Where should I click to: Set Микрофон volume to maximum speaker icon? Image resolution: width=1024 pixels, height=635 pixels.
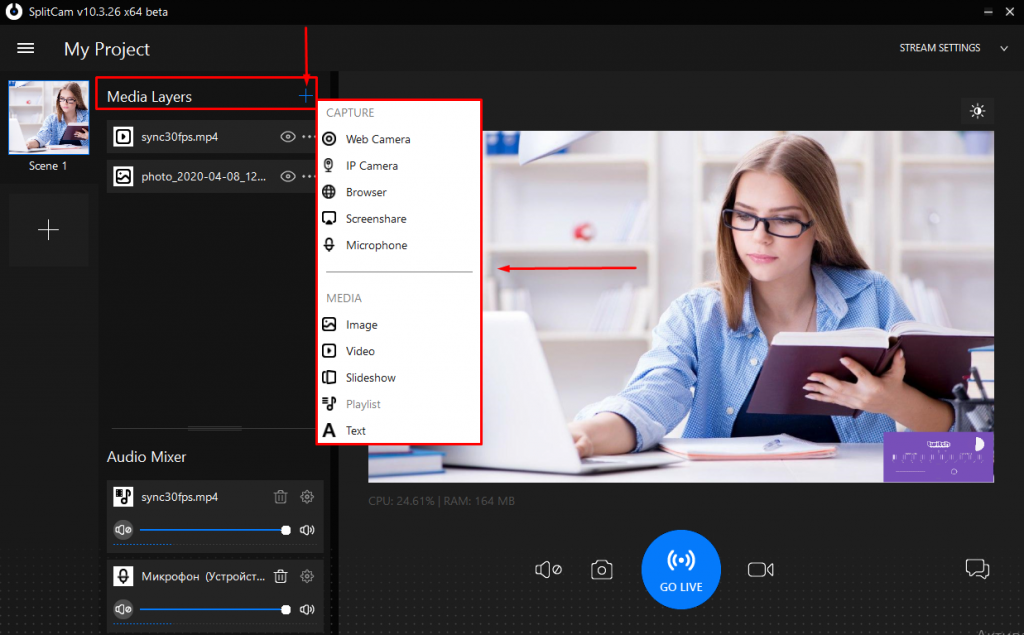pyautogui.click(x=307, y=610)
